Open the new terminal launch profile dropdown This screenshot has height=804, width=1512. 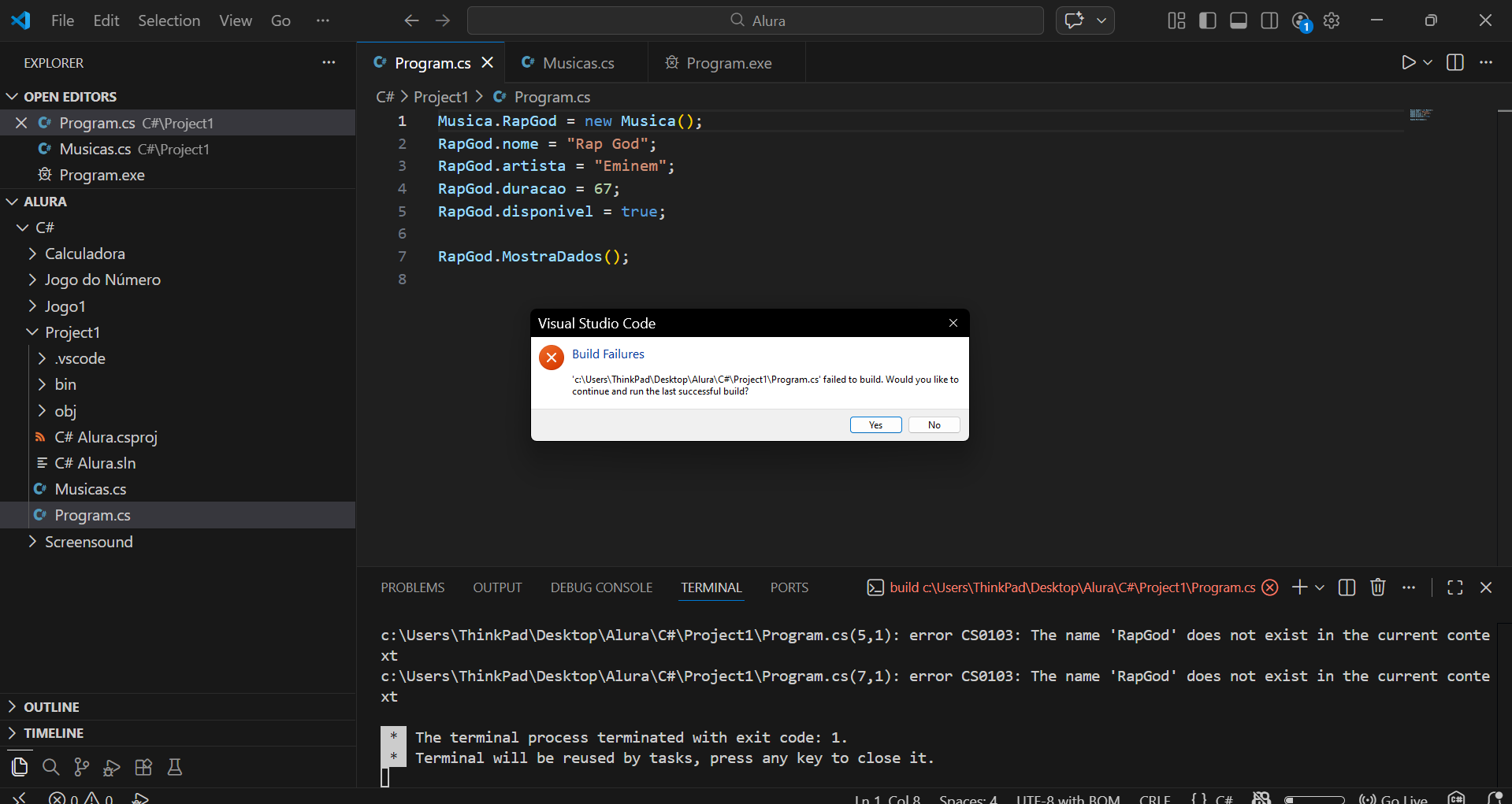click(1320, 587)
